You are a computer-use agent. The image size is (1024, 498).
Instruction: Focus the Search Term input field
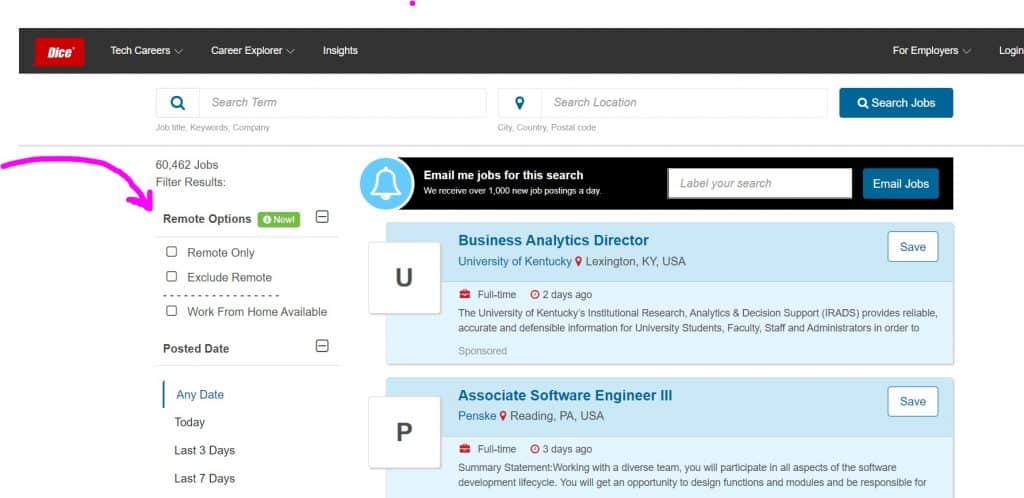342,103
